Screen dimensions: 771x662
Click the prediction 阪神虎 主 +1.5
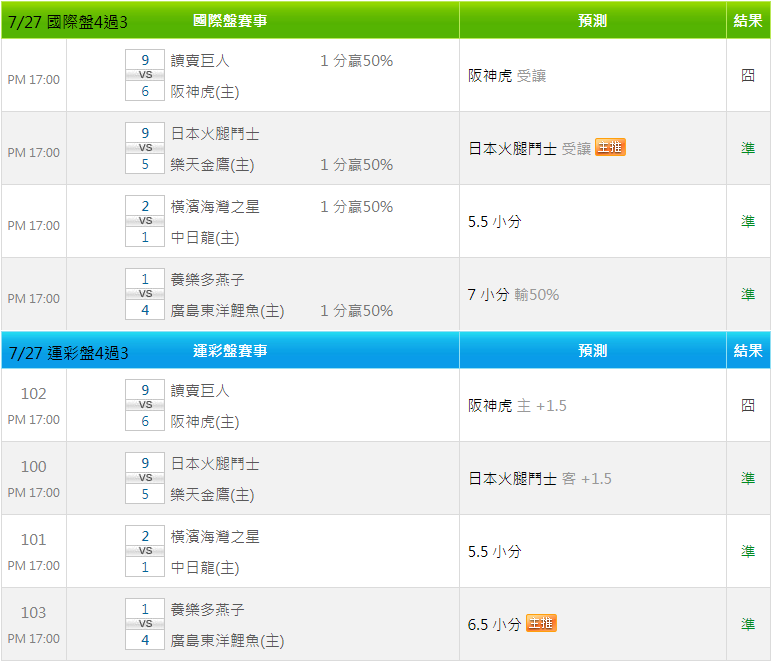pyautogui.click(x=517, y=406)
